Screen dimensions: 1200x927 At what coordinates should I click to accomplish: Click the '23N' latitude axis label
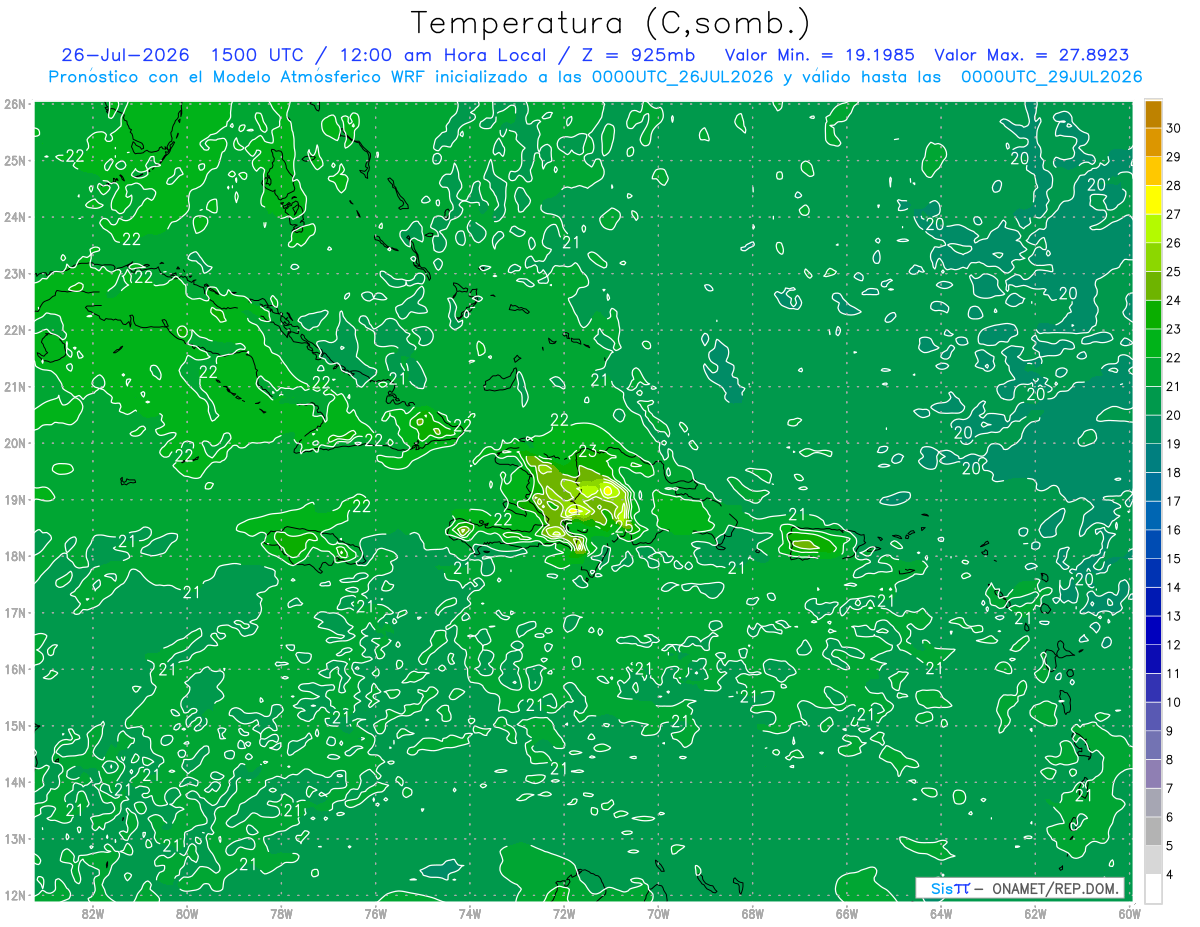(15, 273)
